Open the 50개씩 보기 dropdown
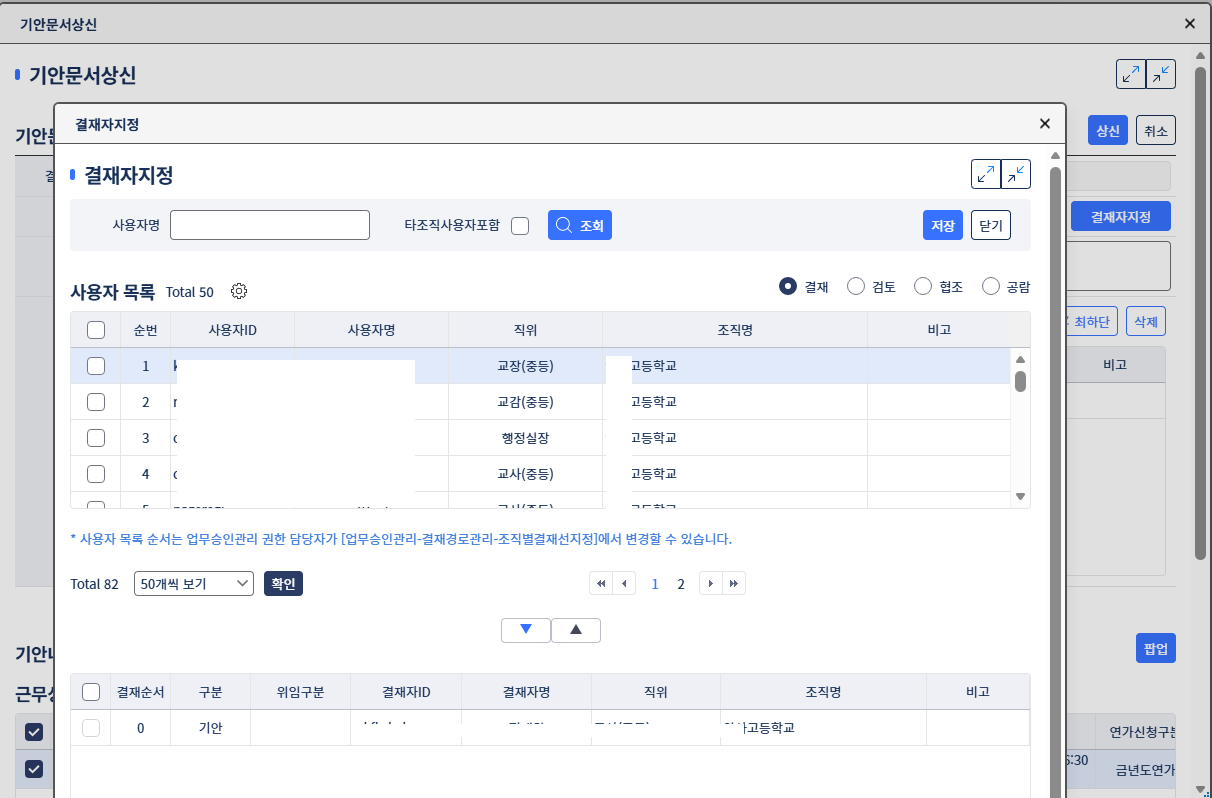 (x=194, y=584)
